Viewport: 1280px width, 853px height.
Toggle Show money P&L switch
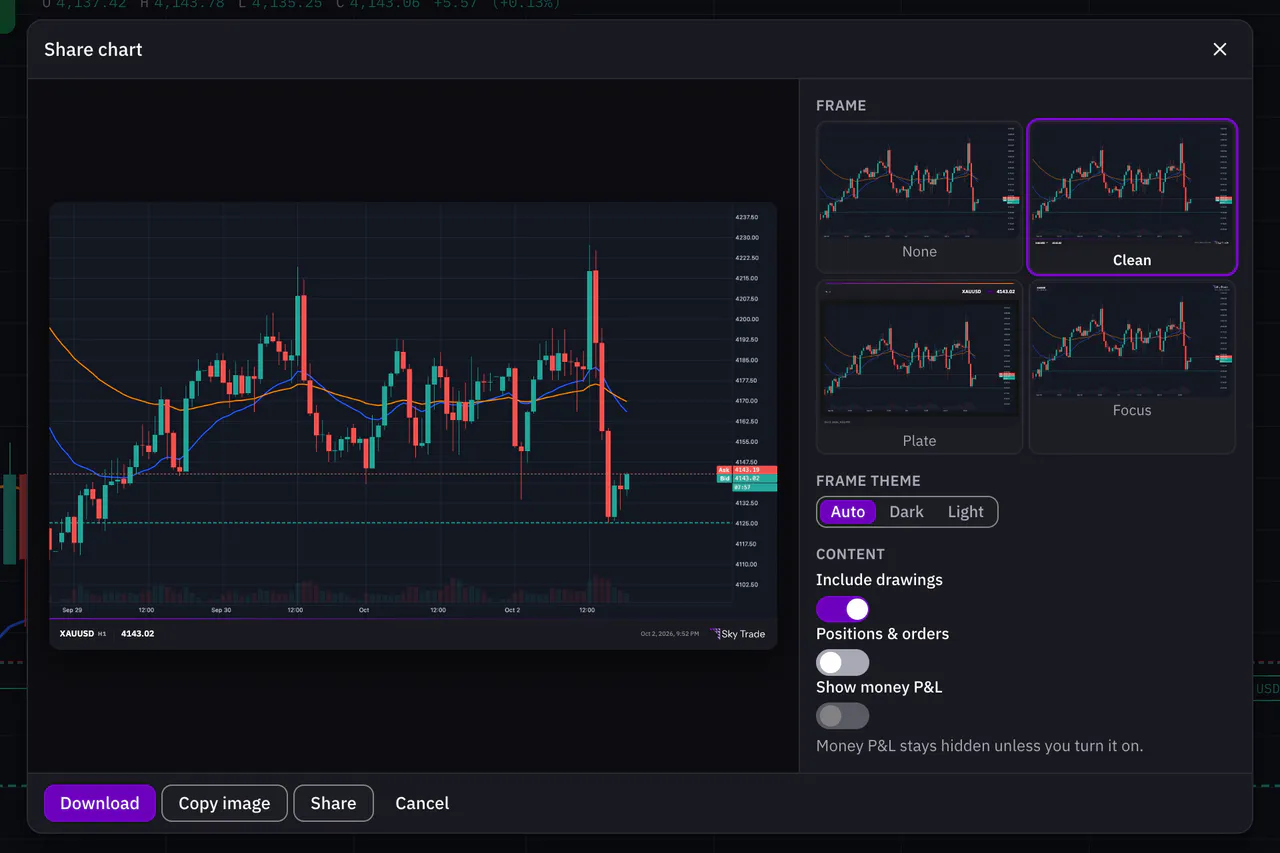842,716
